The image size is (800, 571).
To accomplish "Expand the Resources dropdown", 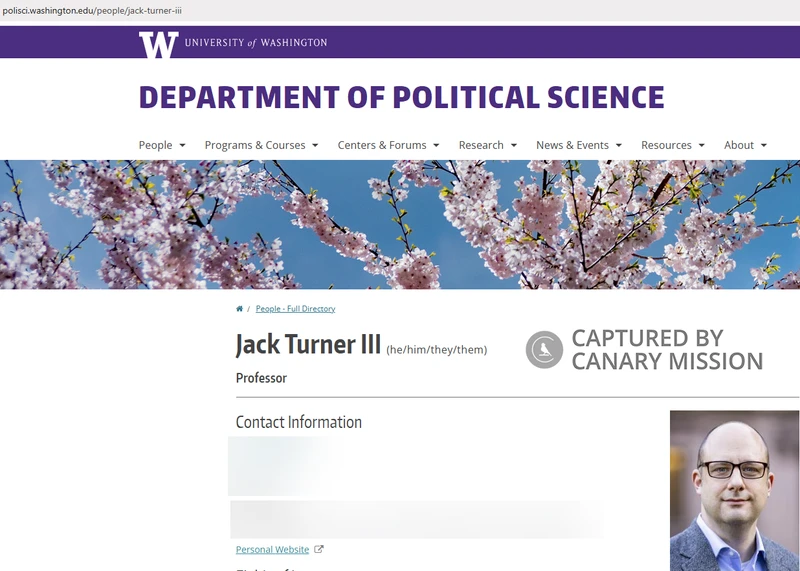I will (x=672, y=145).
